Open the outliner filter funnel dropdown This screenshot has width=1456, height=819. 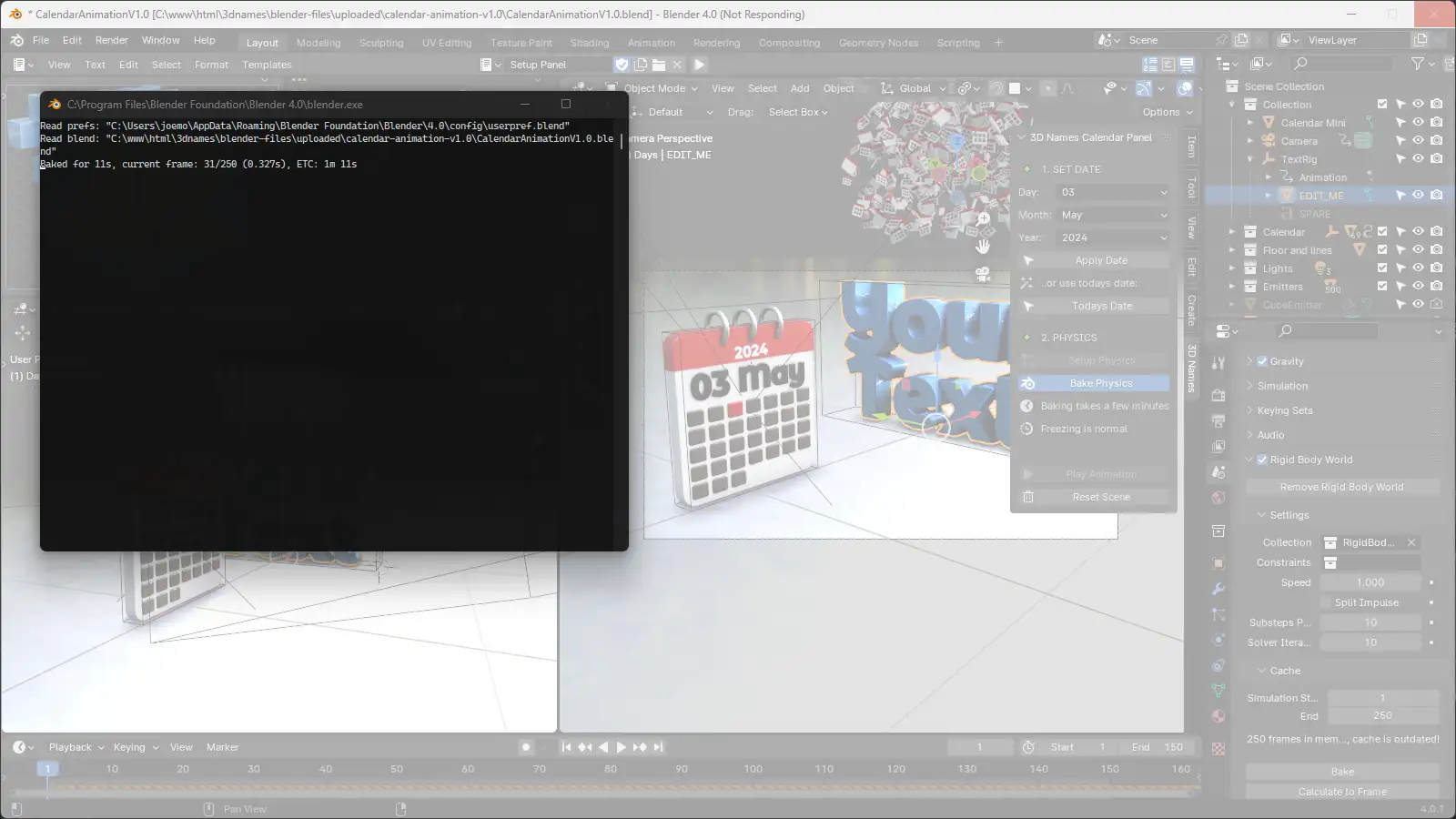click(x=1422, y=64)
